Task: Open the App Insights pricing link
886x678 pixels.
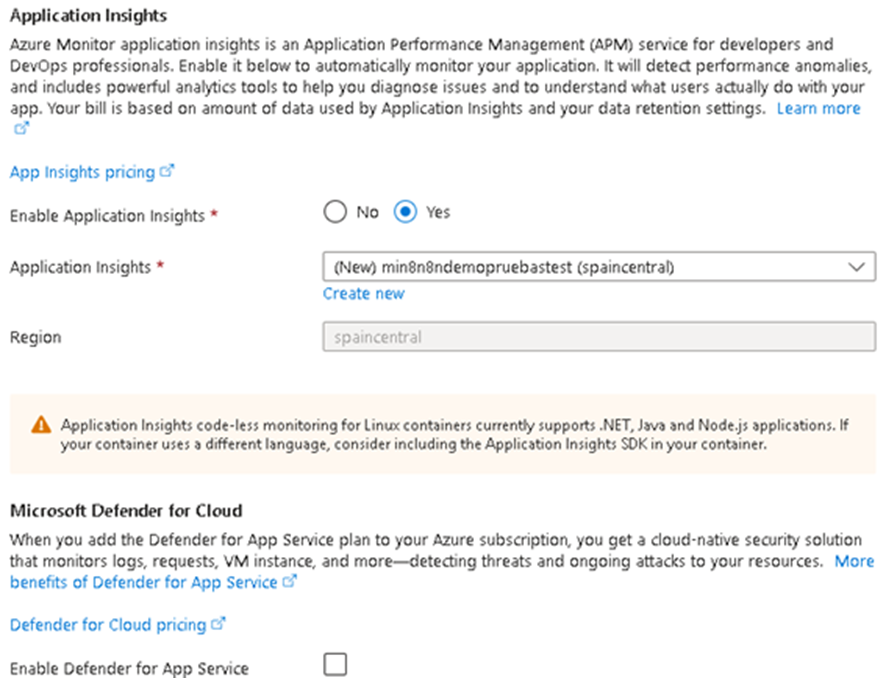Action: point(82,172)
